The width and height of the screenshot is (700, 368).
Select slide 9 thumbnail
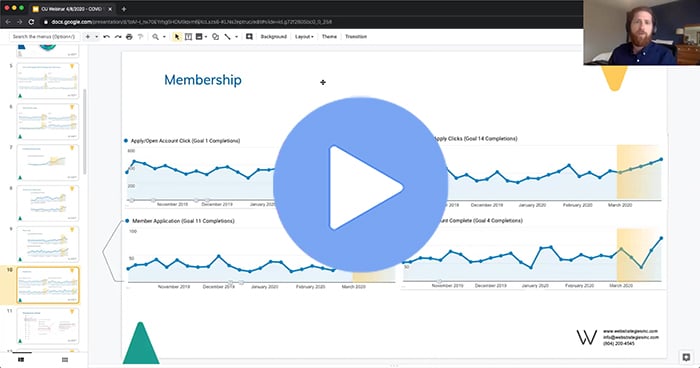click(x=48, y=244)
